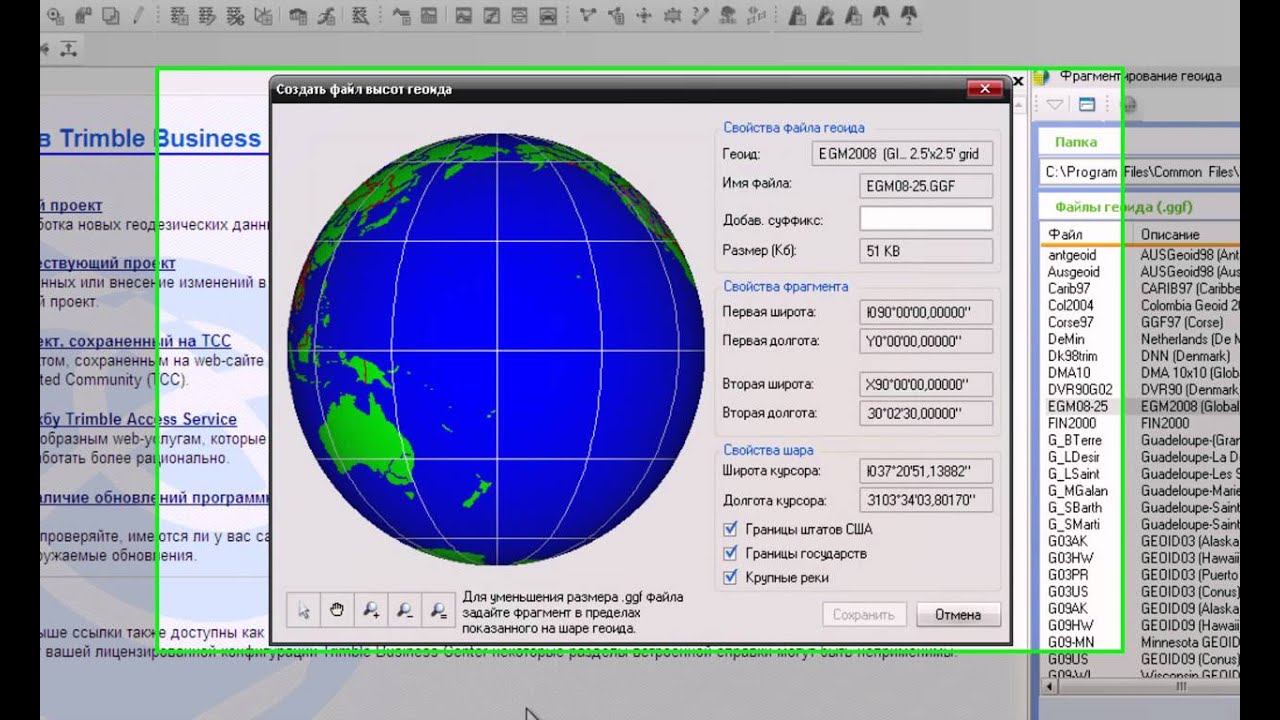Click the zoom in magnifier tool
Viewport: 1280px width, 720px height.
click(370, 610)
